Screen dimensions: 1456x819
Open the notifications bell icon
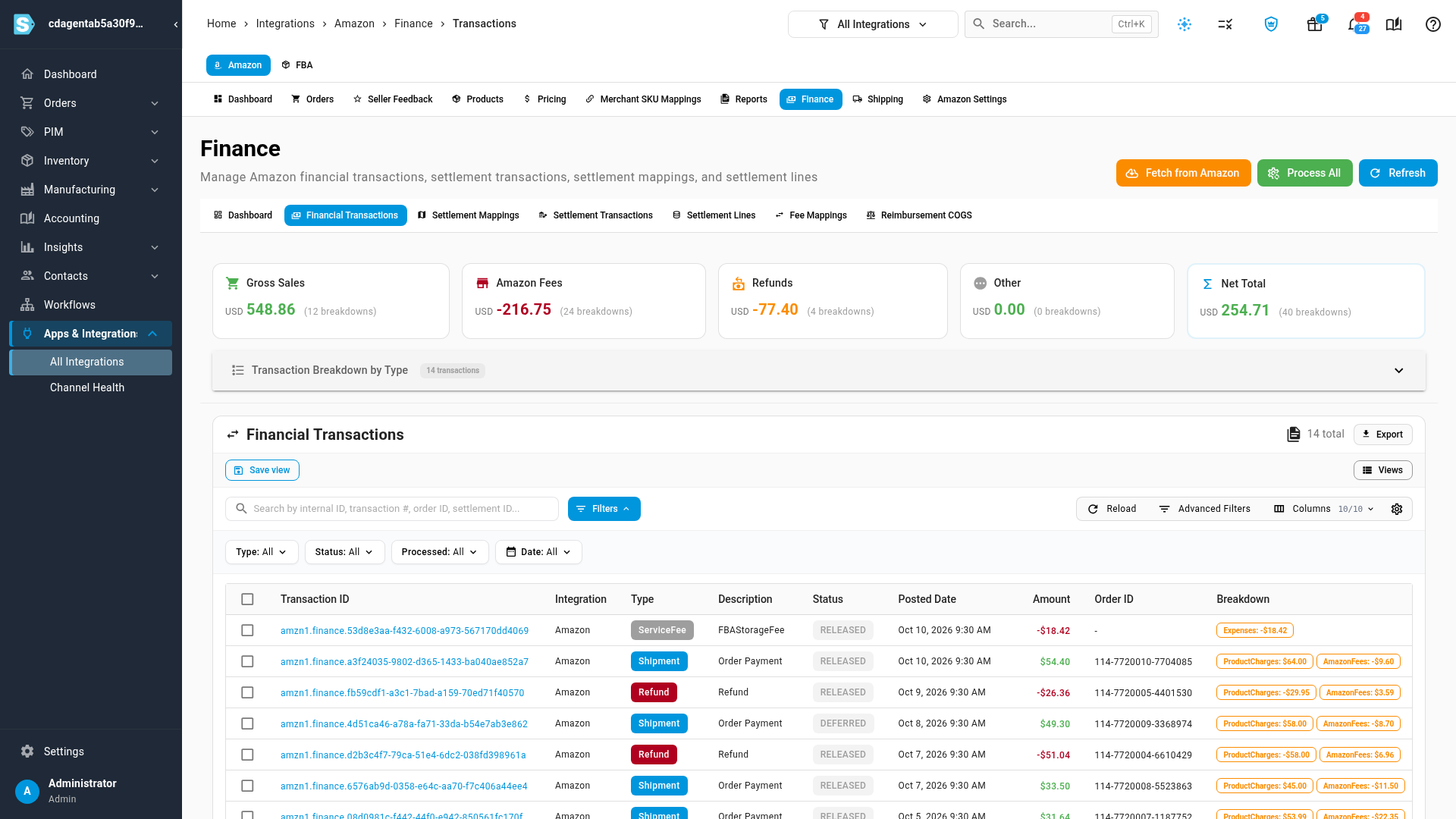1354,24
